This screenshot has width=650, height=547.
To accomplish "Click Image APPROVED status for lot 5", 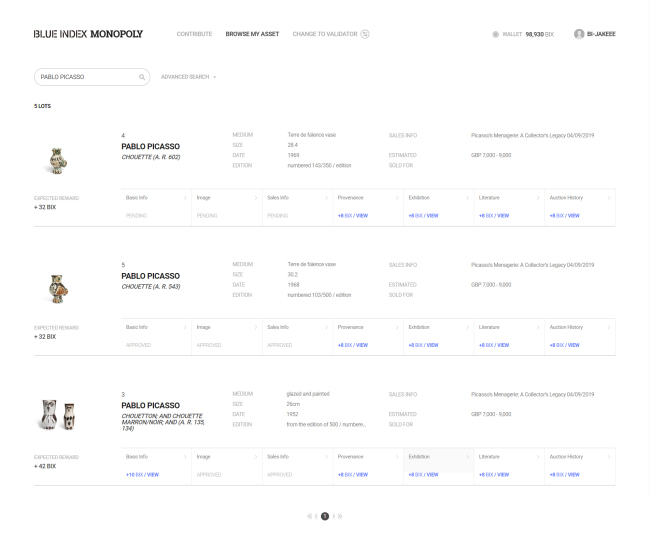I will point(209,345).
